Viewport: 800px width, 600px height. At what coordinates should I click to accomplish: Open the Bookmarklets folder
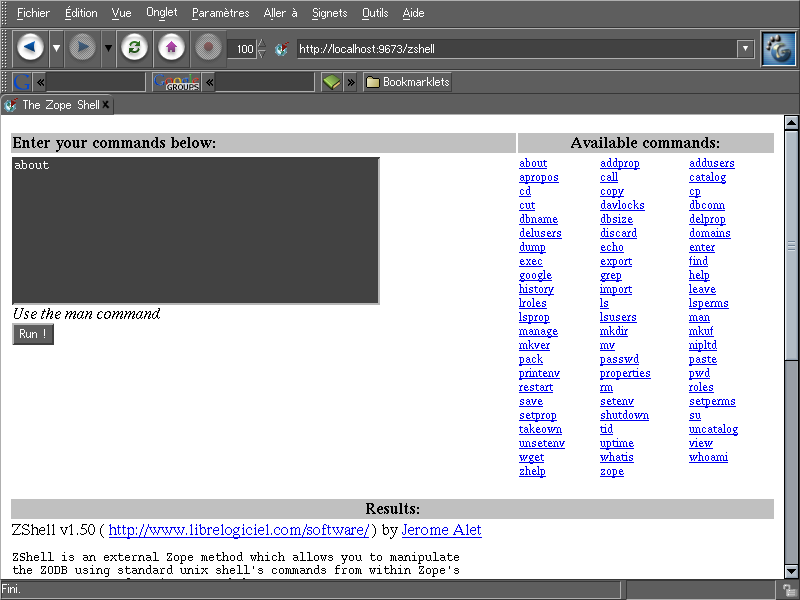pyautogui.click(x=407, y=82)
